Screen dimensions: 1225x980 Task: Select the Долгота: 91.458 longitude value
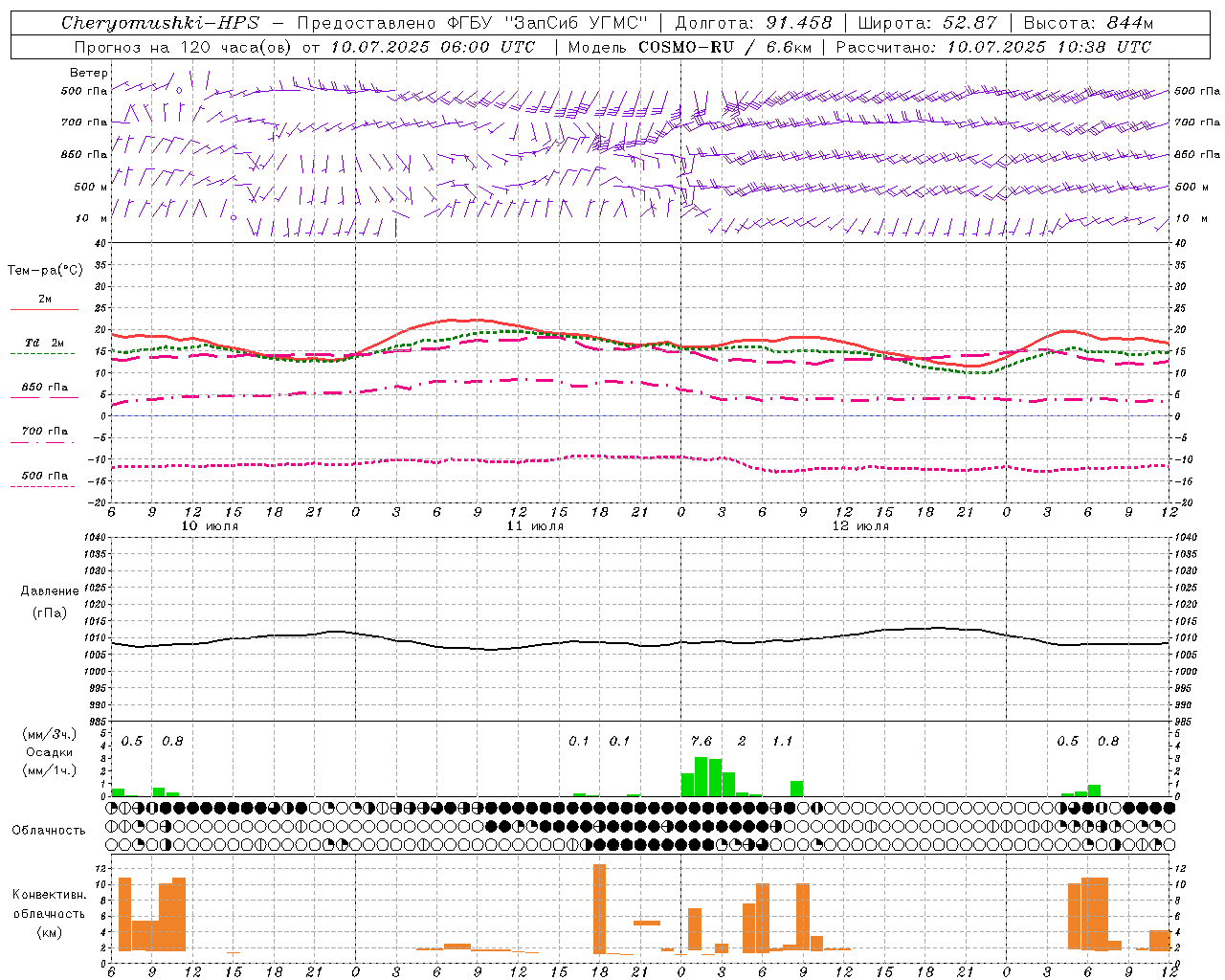point(753,23)
